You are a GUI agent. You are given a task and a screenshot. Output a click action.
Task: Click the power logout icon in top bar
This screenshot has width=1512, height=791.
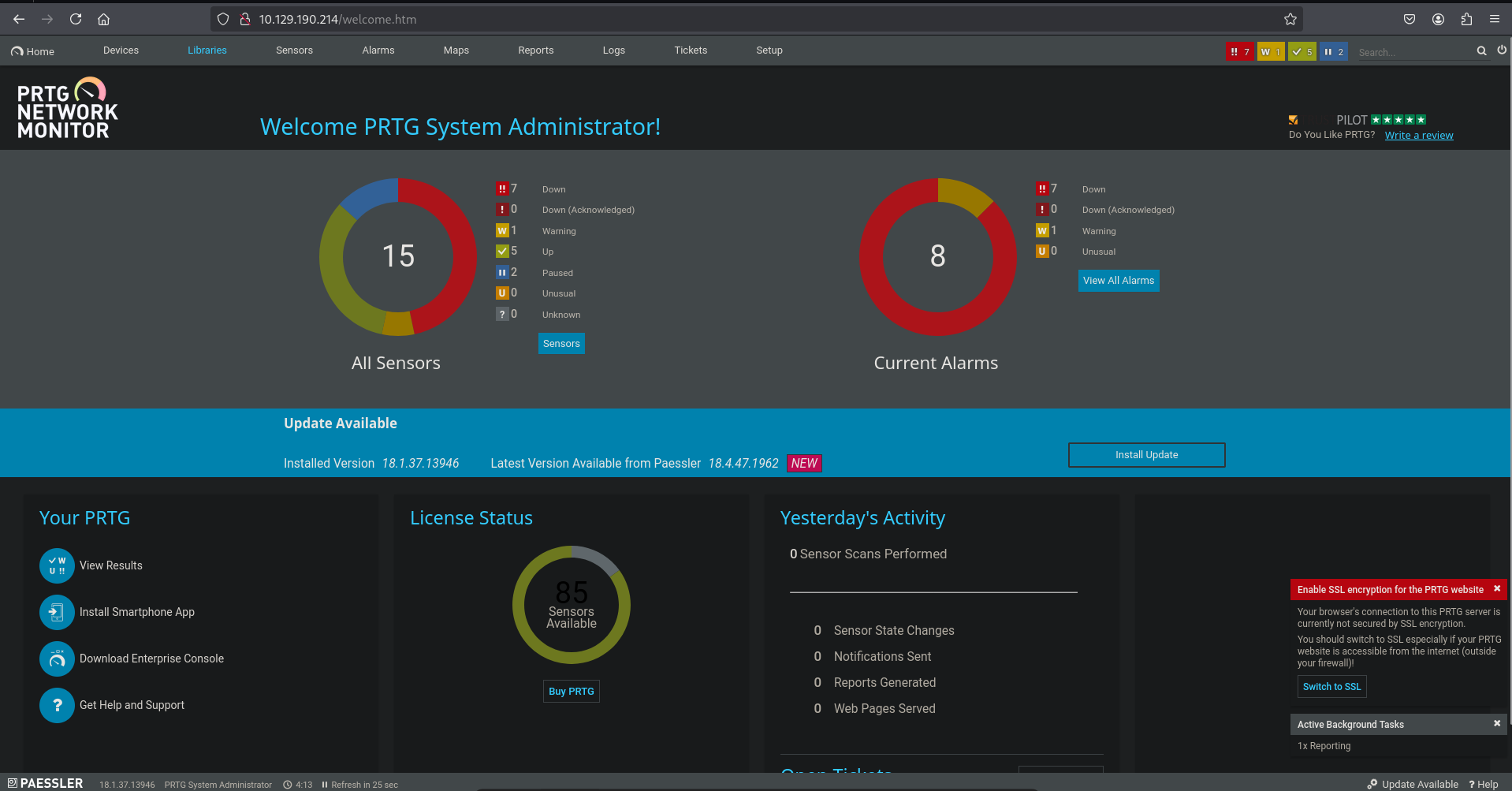[x=1502, y=50]
